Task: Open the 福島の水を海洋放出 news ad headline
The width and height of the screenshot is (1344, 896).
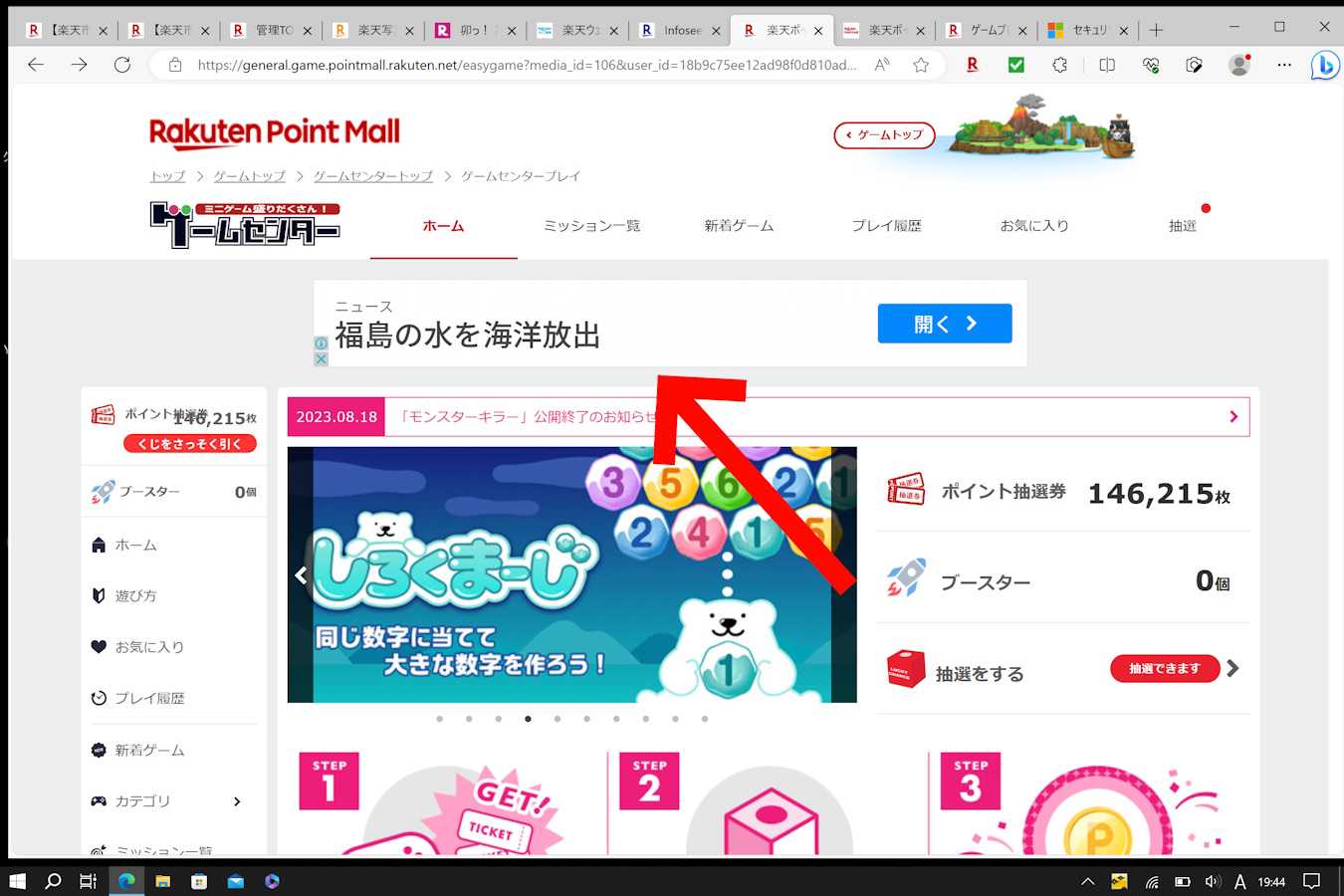Action: (x=468, y=336)
